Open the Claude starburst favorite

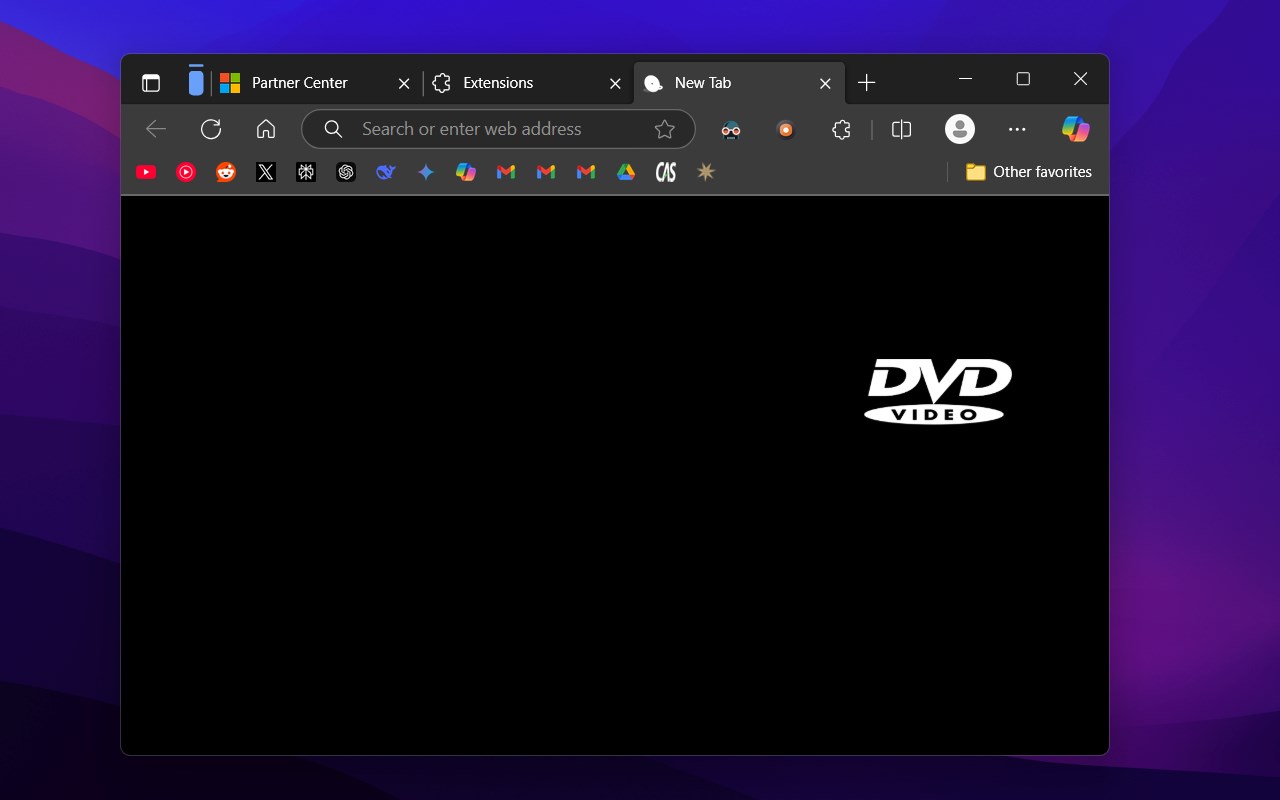click(x=706, y=172)
